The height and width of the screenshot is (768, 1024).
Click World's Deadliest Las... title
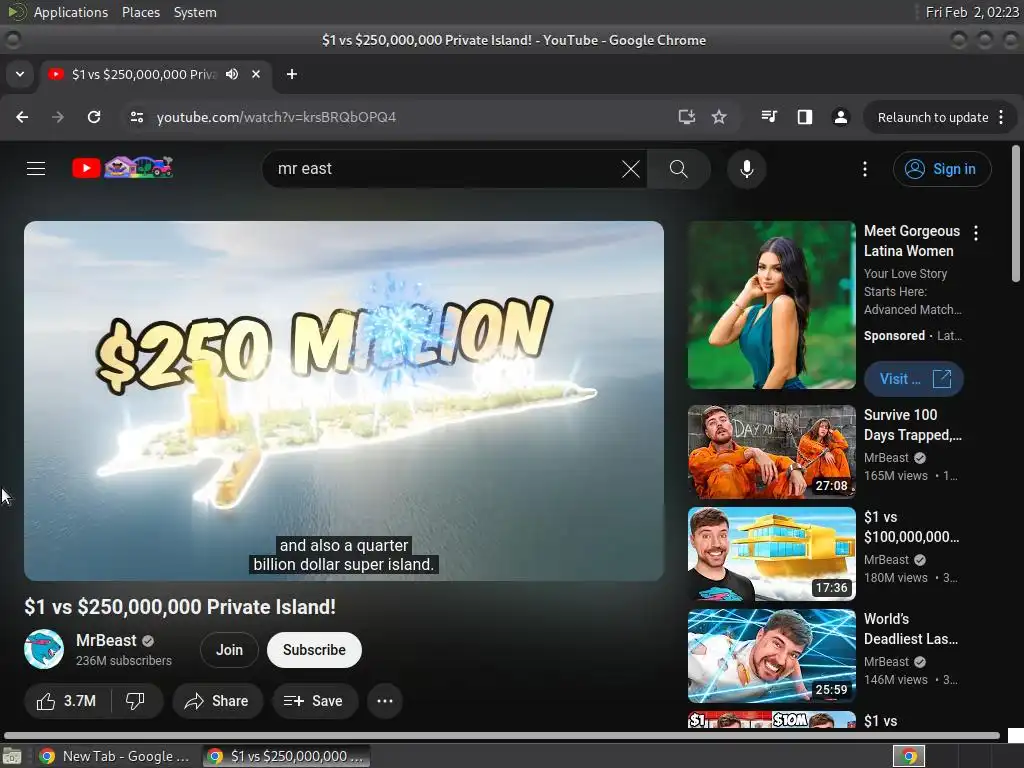910,628
